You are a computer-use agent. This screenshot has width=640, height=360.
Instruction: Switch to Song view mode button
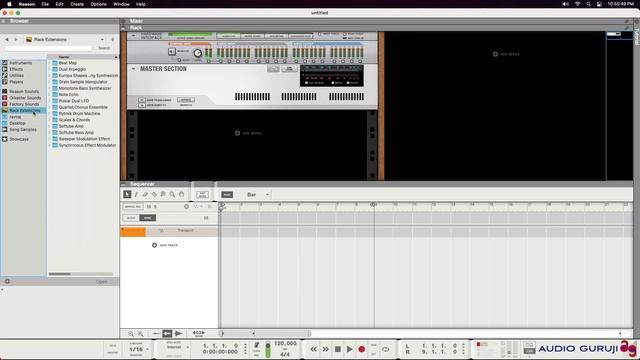pyautogui.click(x=147, y=218)
